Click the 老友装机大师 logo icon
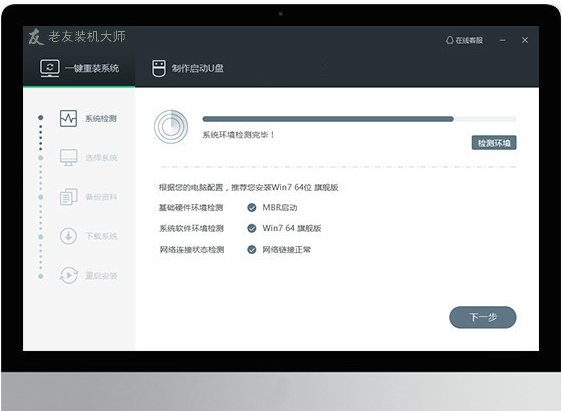The height and width of the screenshot is (411, 562). point(36,37)
